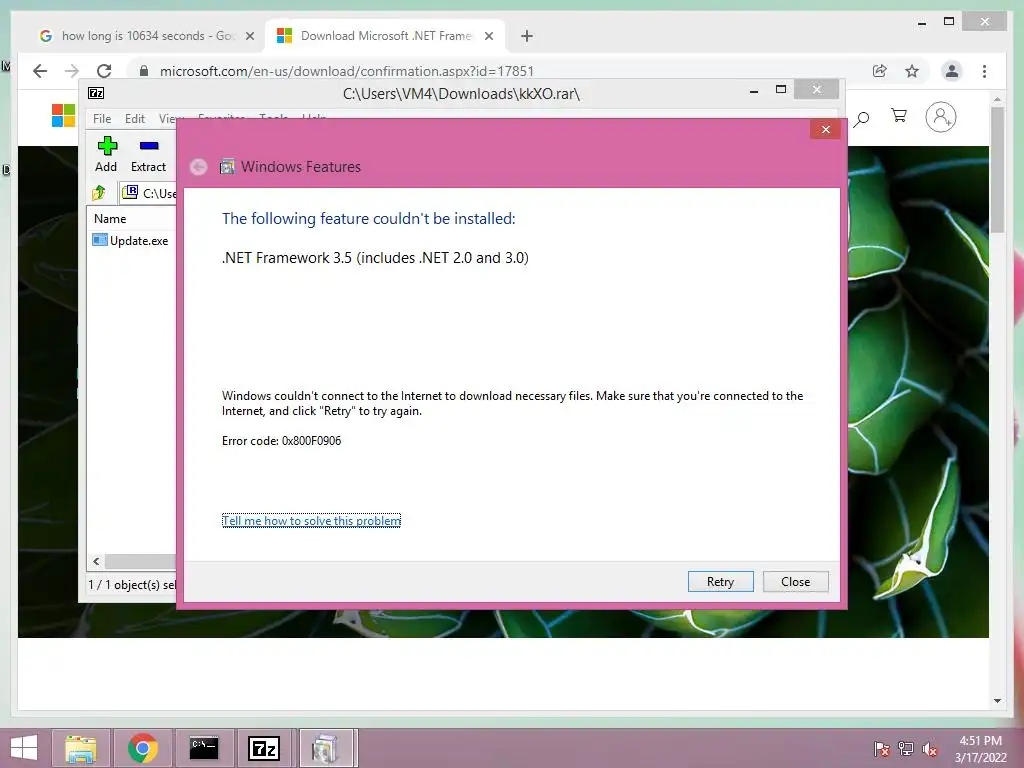Screen dimensions: 1024x768
Task: Click the site padlock icon in address bar
Action: [144, 71]
